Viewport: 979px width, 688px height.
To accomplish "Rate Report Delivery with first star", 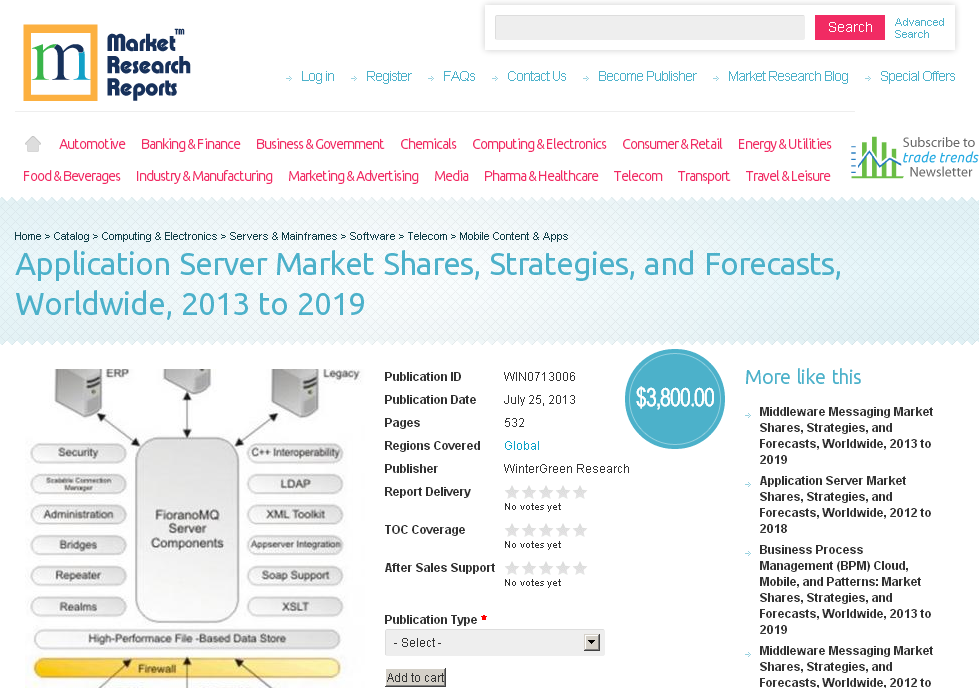I will [x=512, y=492].
